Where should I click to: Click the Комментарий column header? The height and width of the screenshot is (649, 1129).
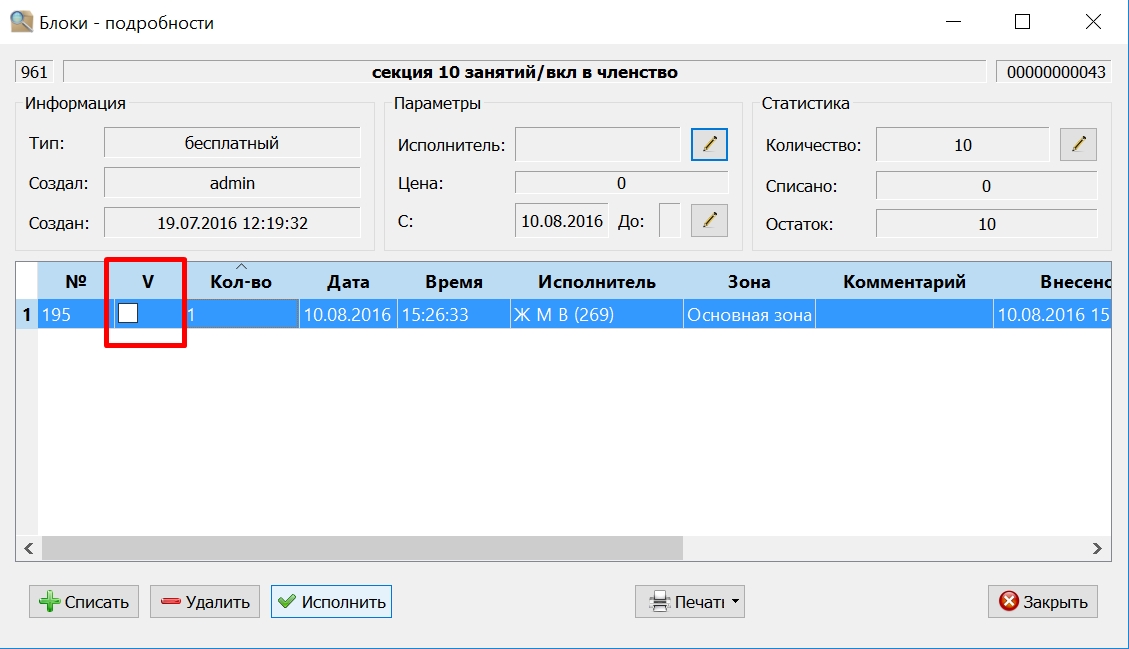tap(904, 282)
